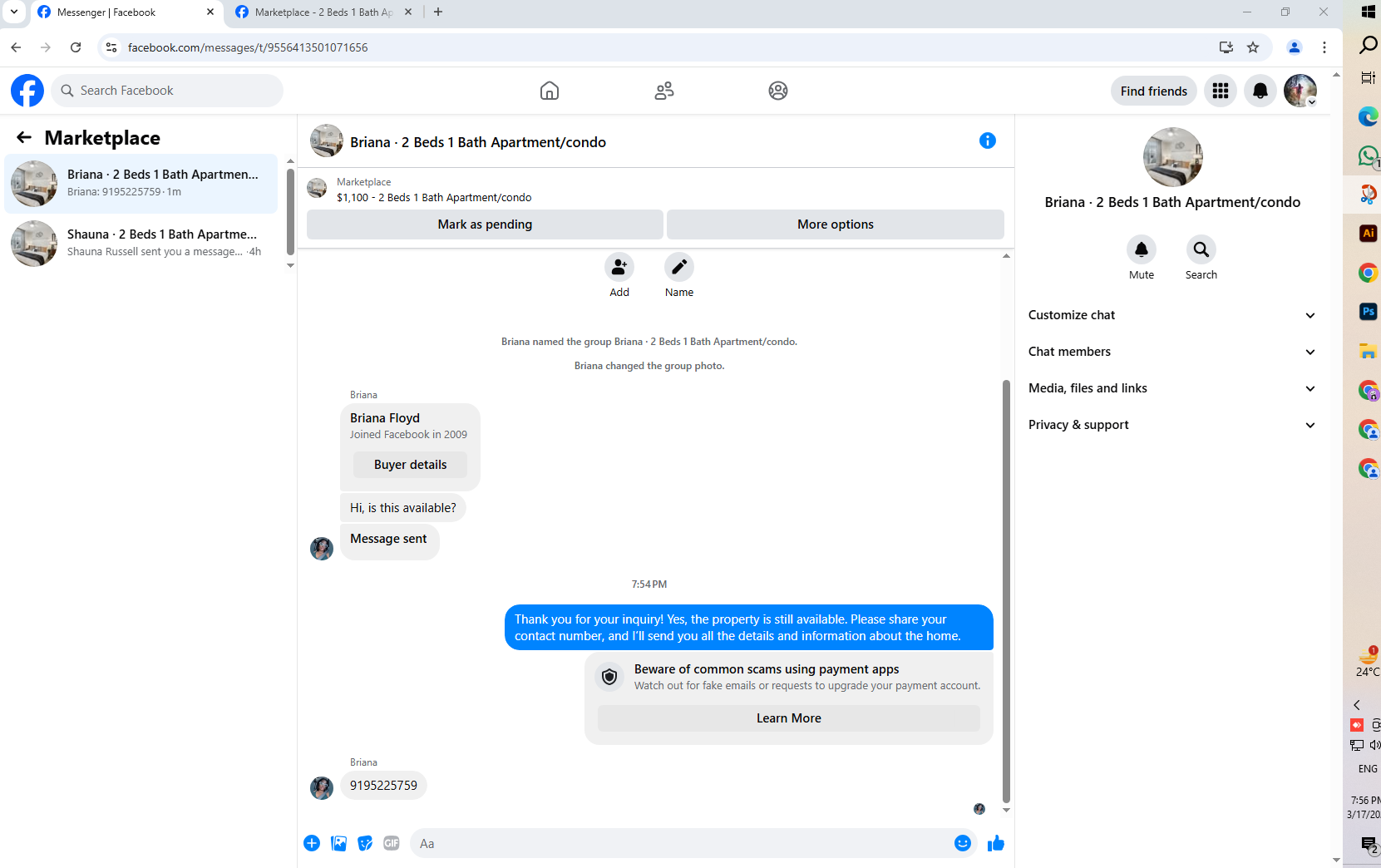This screenshot has height=868, width=1381.
Task: Click the Mark as pending button
Action: pos(485,224)
